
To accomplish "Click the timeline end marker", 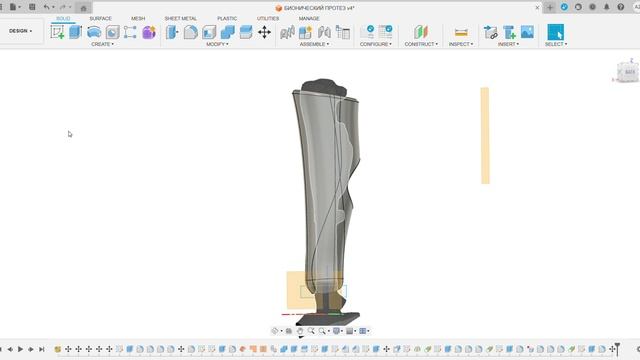I will (617, 349).
